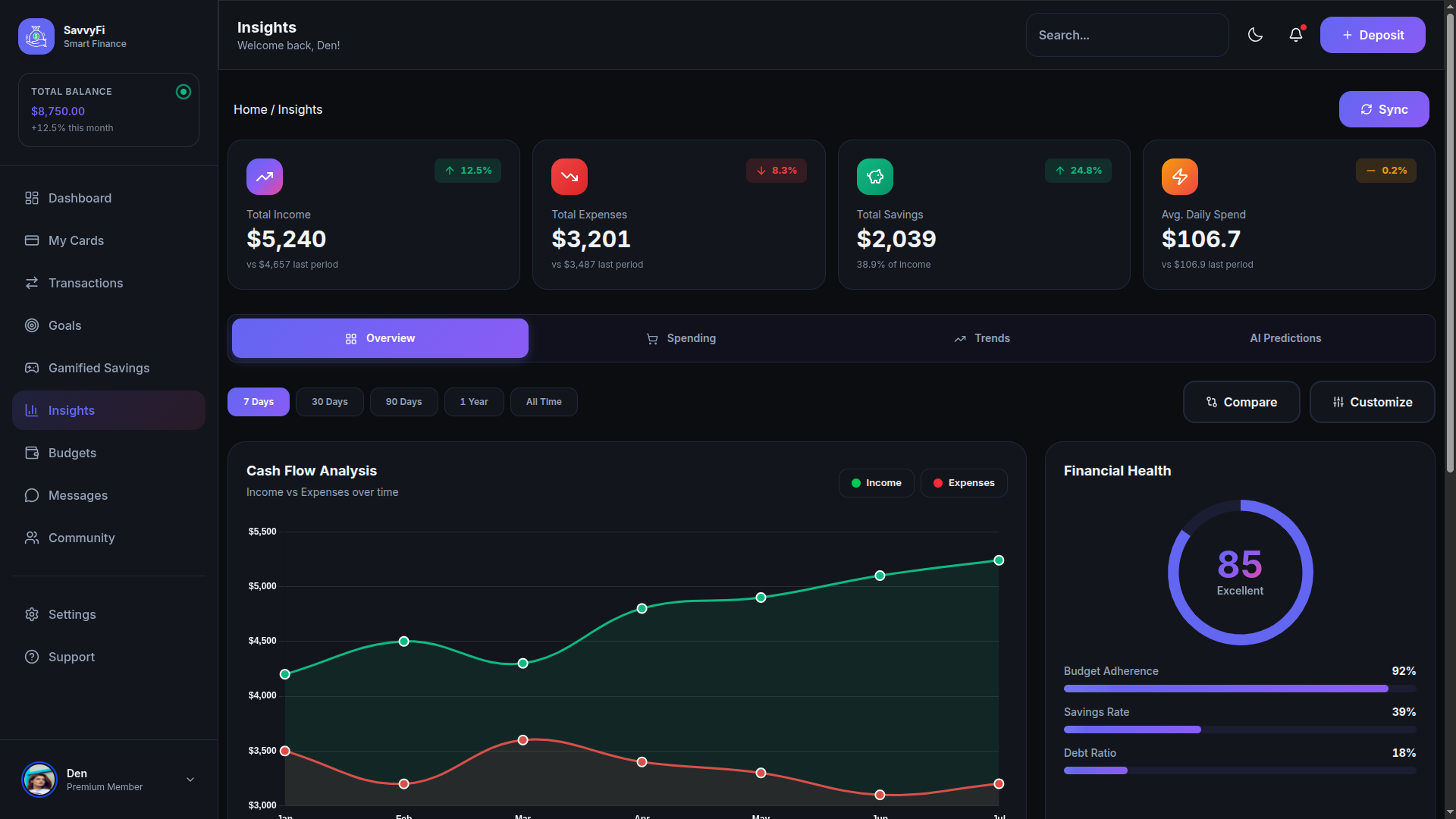This screenshot has height=819, width=1456.
Task: Click the Budget Adherence progress bar
Action: [1239, 689]
